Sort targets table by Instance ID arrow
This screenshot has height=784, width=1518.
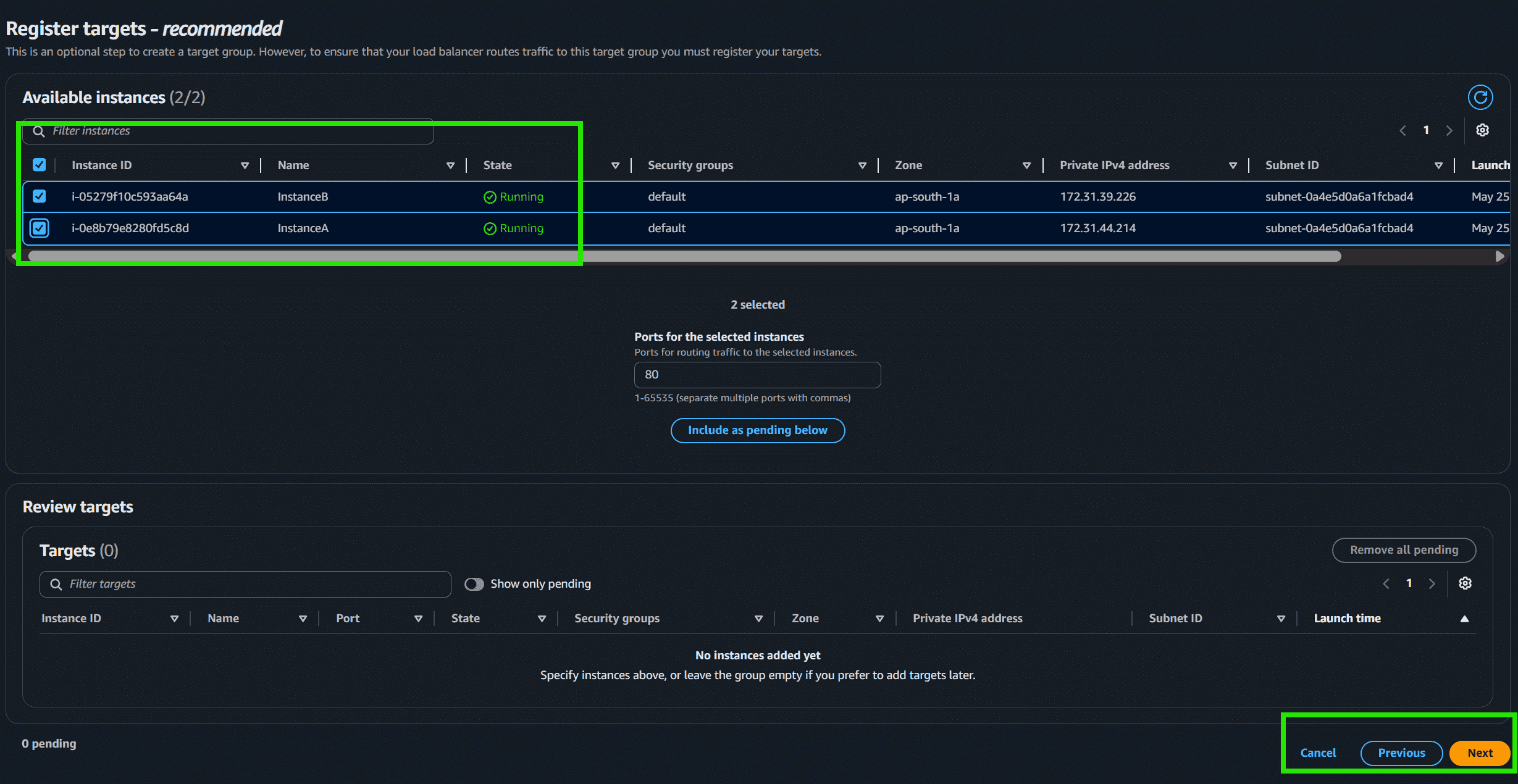pos(174,619)
